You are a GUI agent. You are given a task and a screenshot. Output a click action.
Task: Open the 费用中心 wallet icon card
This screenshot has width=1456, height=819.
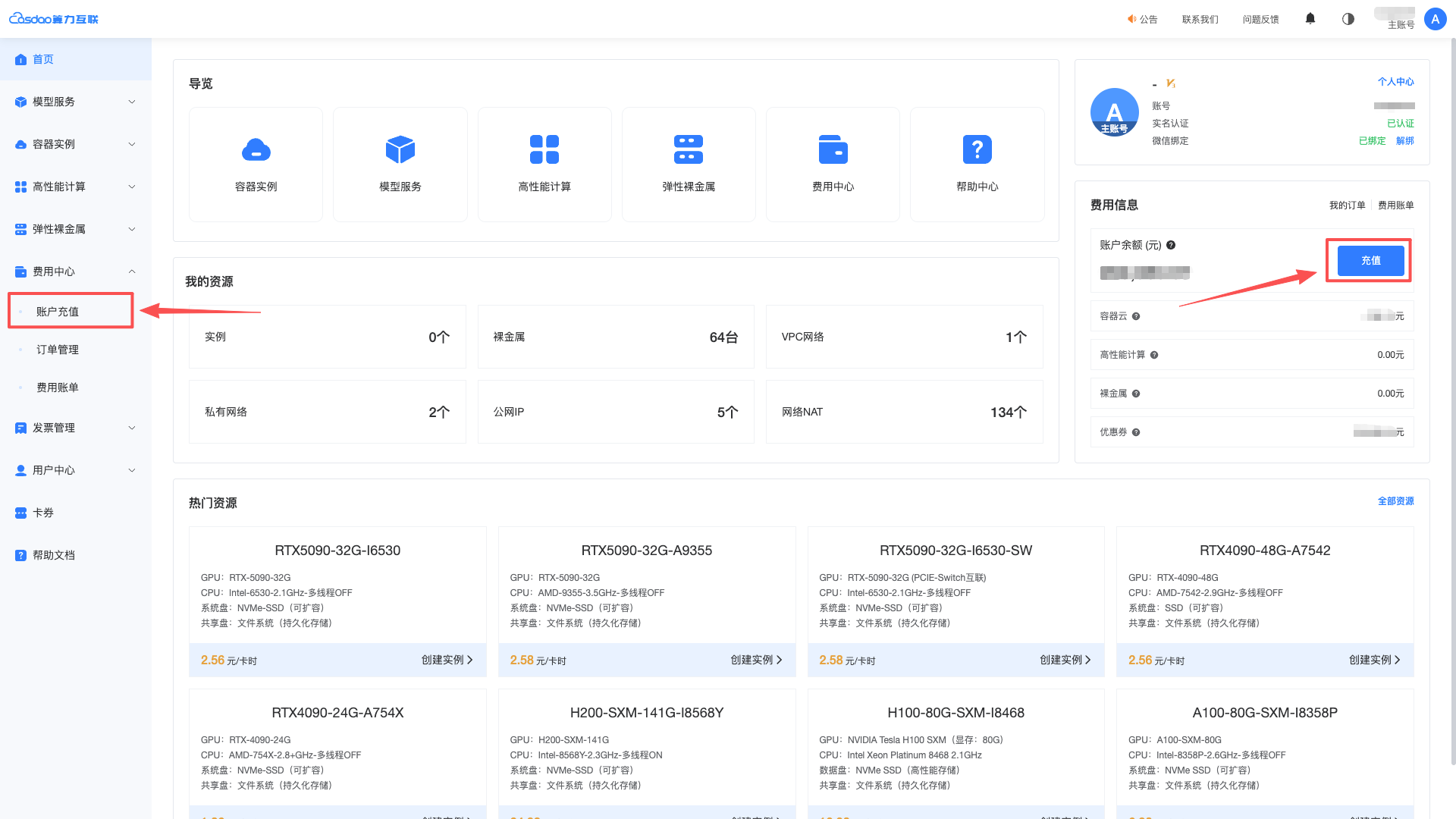click(833, 165)
